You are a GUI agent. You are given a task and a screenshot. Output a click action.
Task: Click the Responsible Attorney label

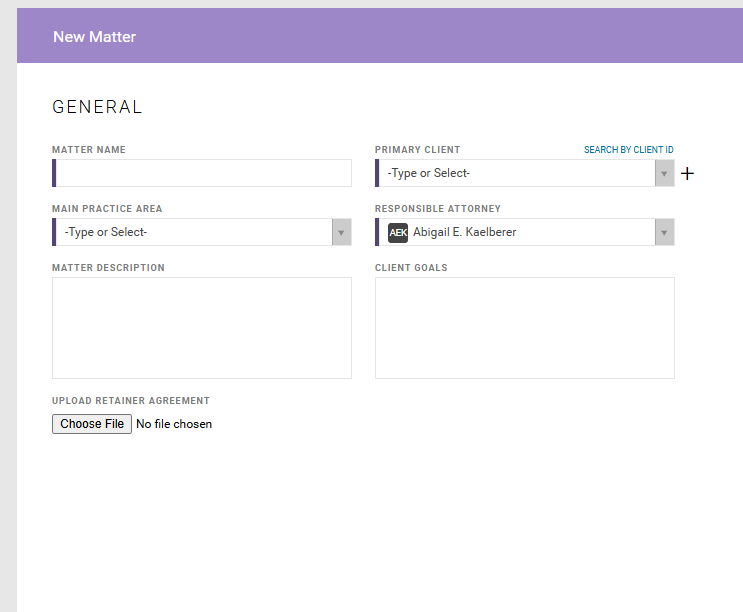click(438, 209)
